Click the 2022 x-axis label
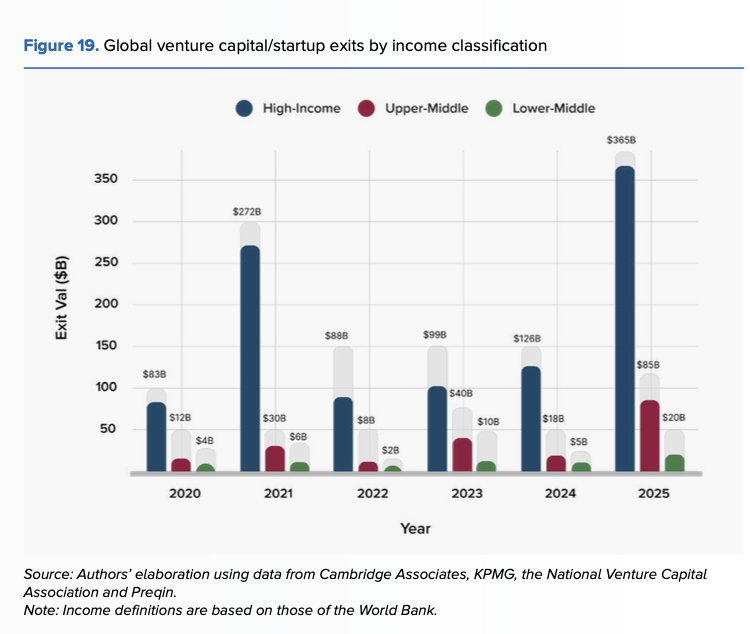The width and height of the screenshot is (750, 634). pos(373,493)
